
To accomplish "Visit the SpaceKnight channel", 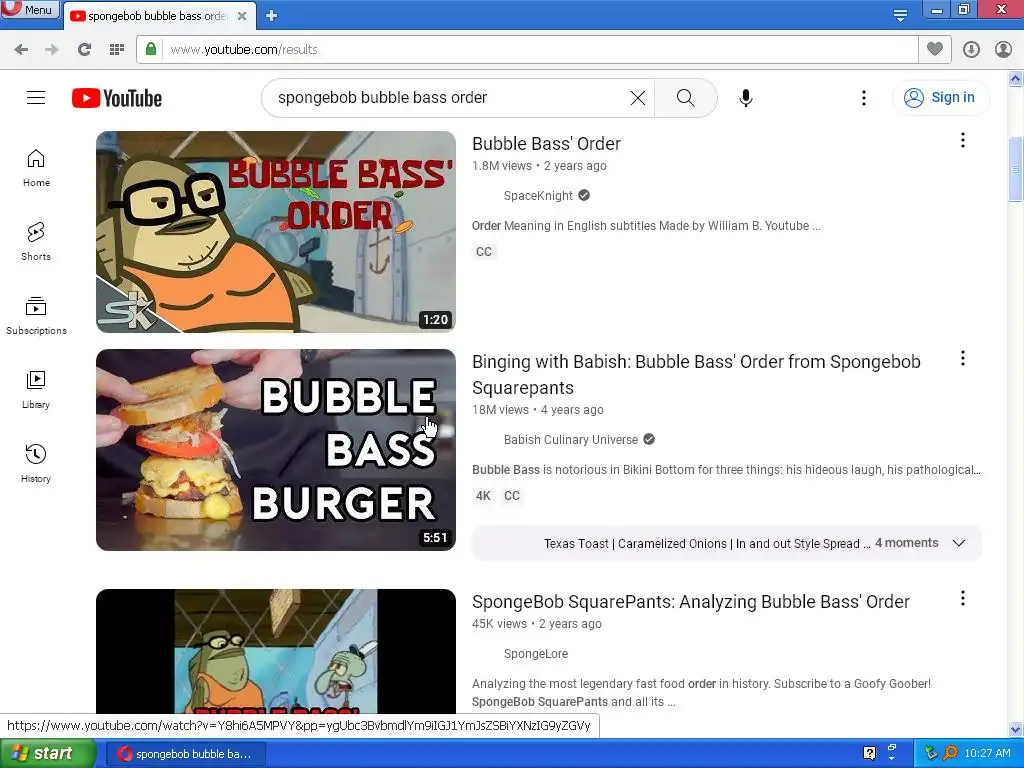I will click(538, 195).
